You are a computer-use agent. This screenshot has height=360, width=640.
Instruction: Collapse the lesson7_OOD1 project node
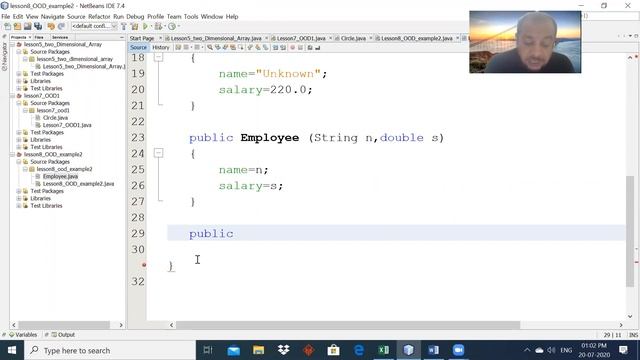[12, 96]
